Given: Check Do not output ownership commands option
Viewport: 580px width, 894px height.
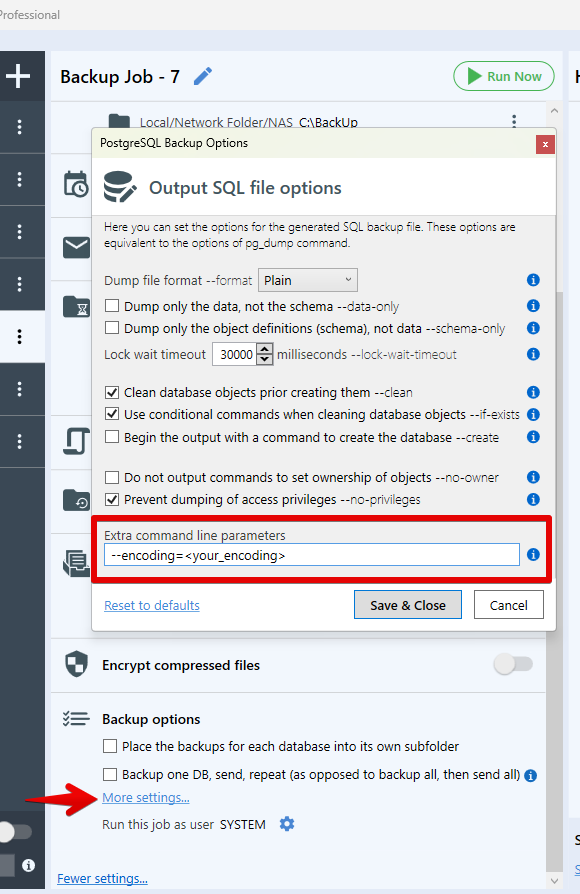Looking at the screenshot, I should (112, 477).
